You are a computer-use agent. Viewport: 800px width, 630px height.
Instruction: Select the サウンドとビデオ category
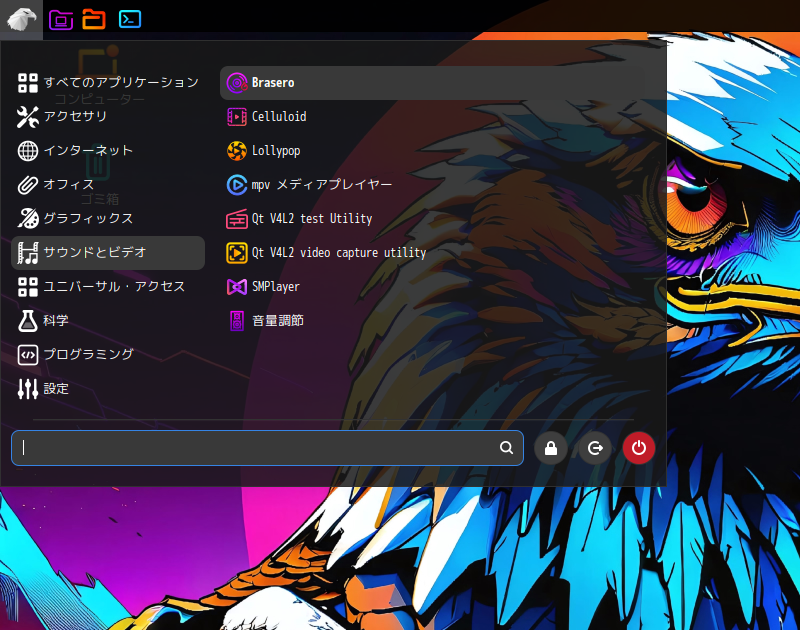pos(108,253)
